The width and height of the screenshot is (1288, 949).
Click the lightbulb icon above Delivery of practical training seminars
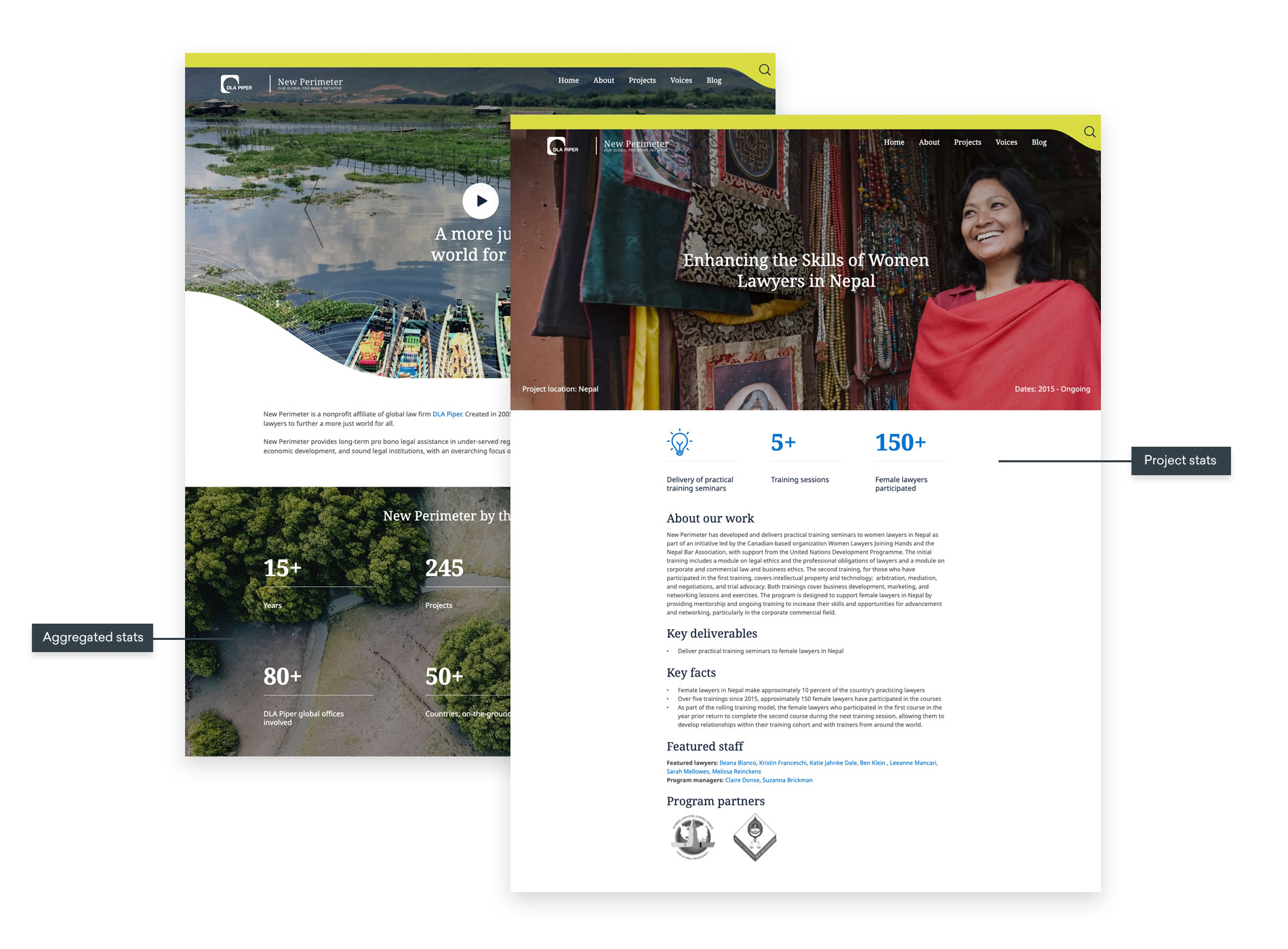[x=679, y=442]
